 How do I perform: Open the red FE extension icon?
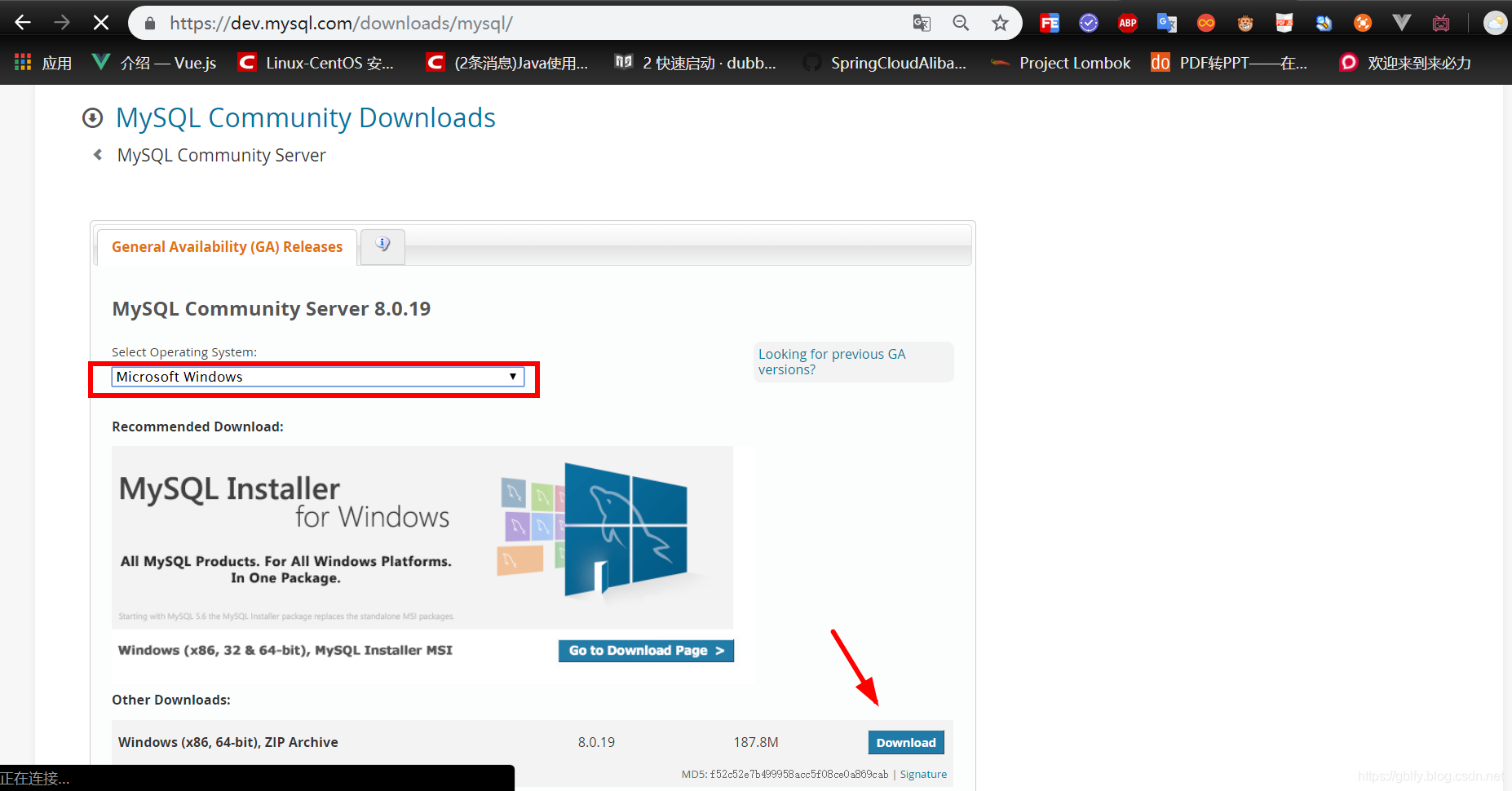pos(1050,23)
